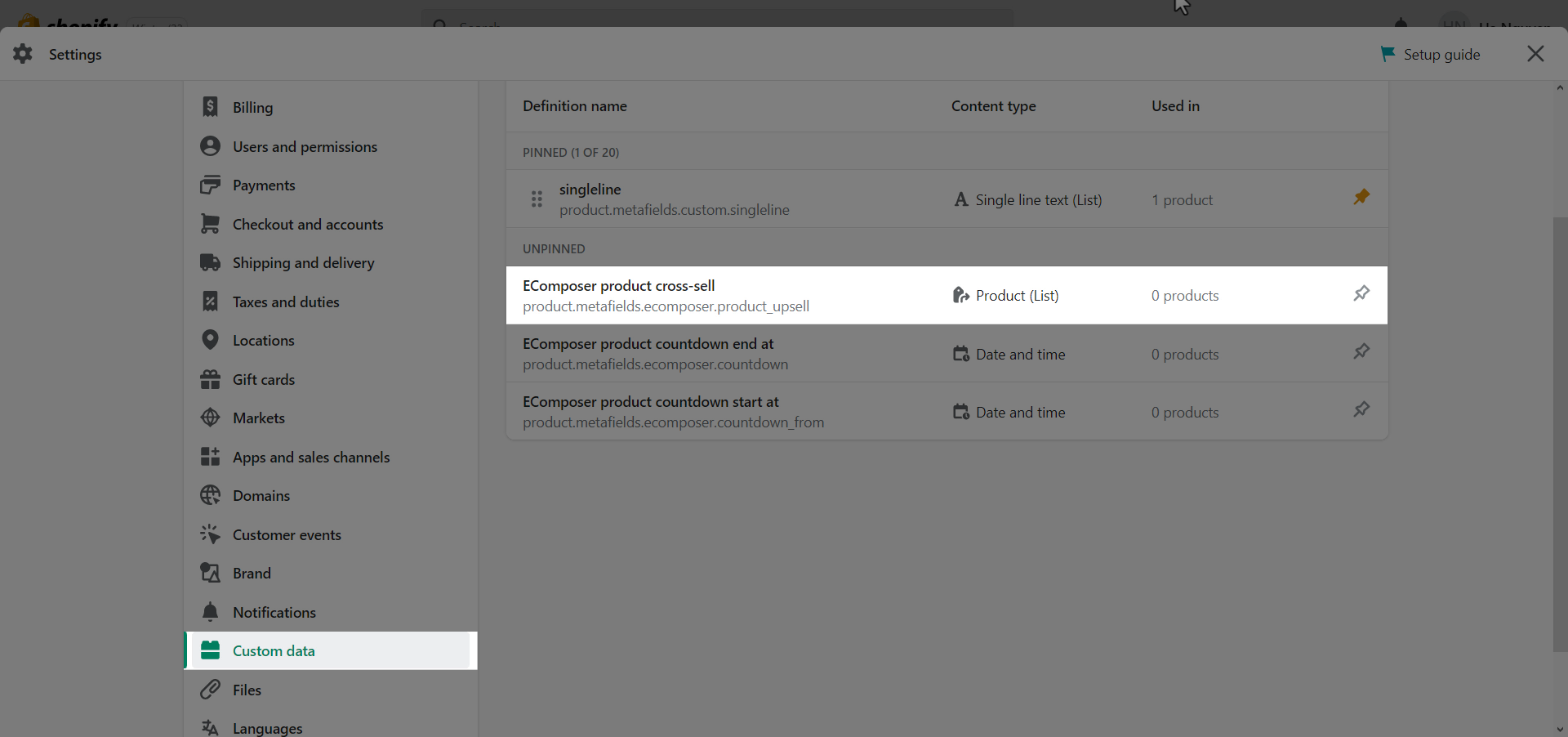The width and height of the screenshot is (1568, 737).
Task: Click the Customer events sparkle icon
Action: (x=210, y=534)
